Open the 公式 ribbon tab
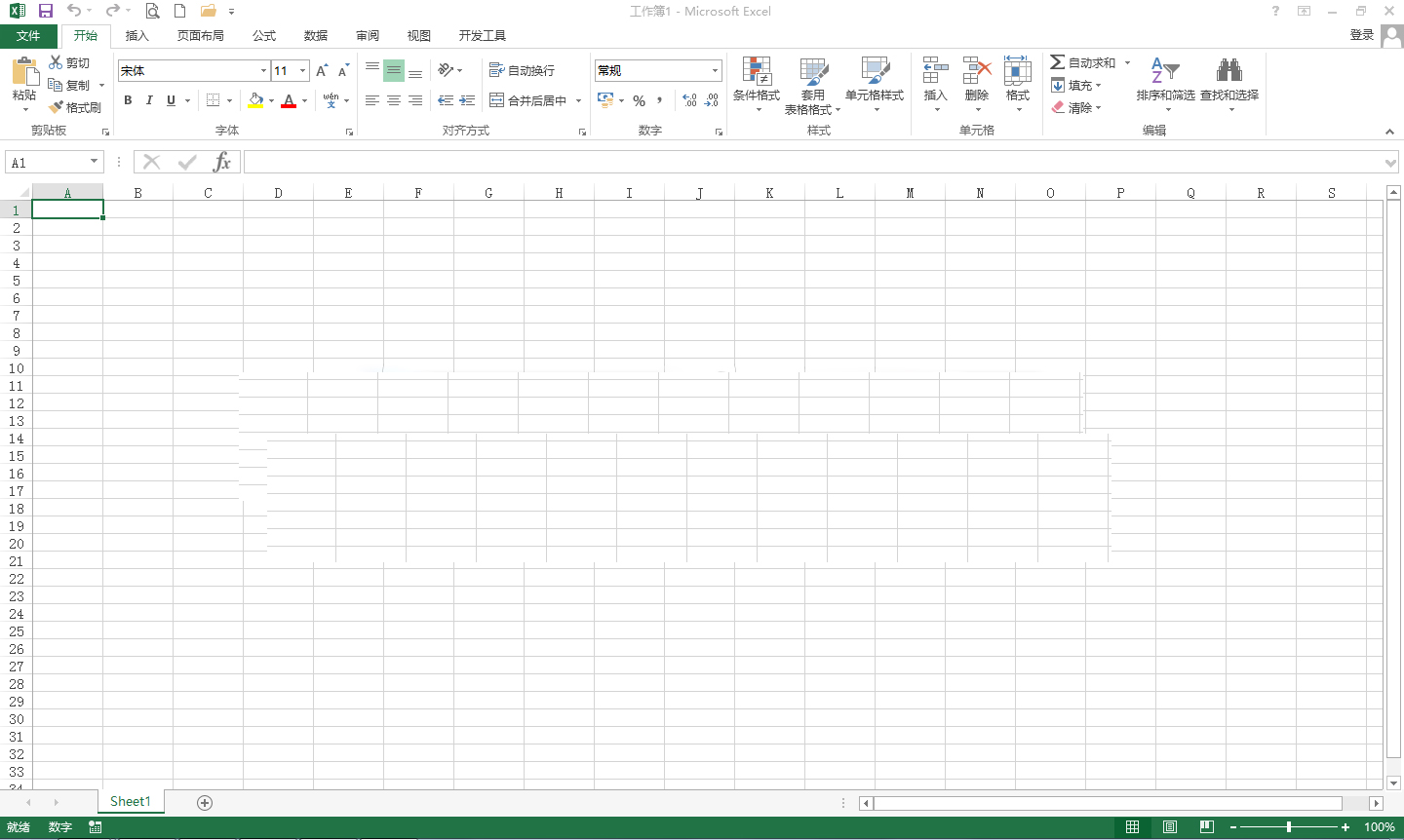The height and width of the screenshot is (840, 1404). (x=262, y=35)
